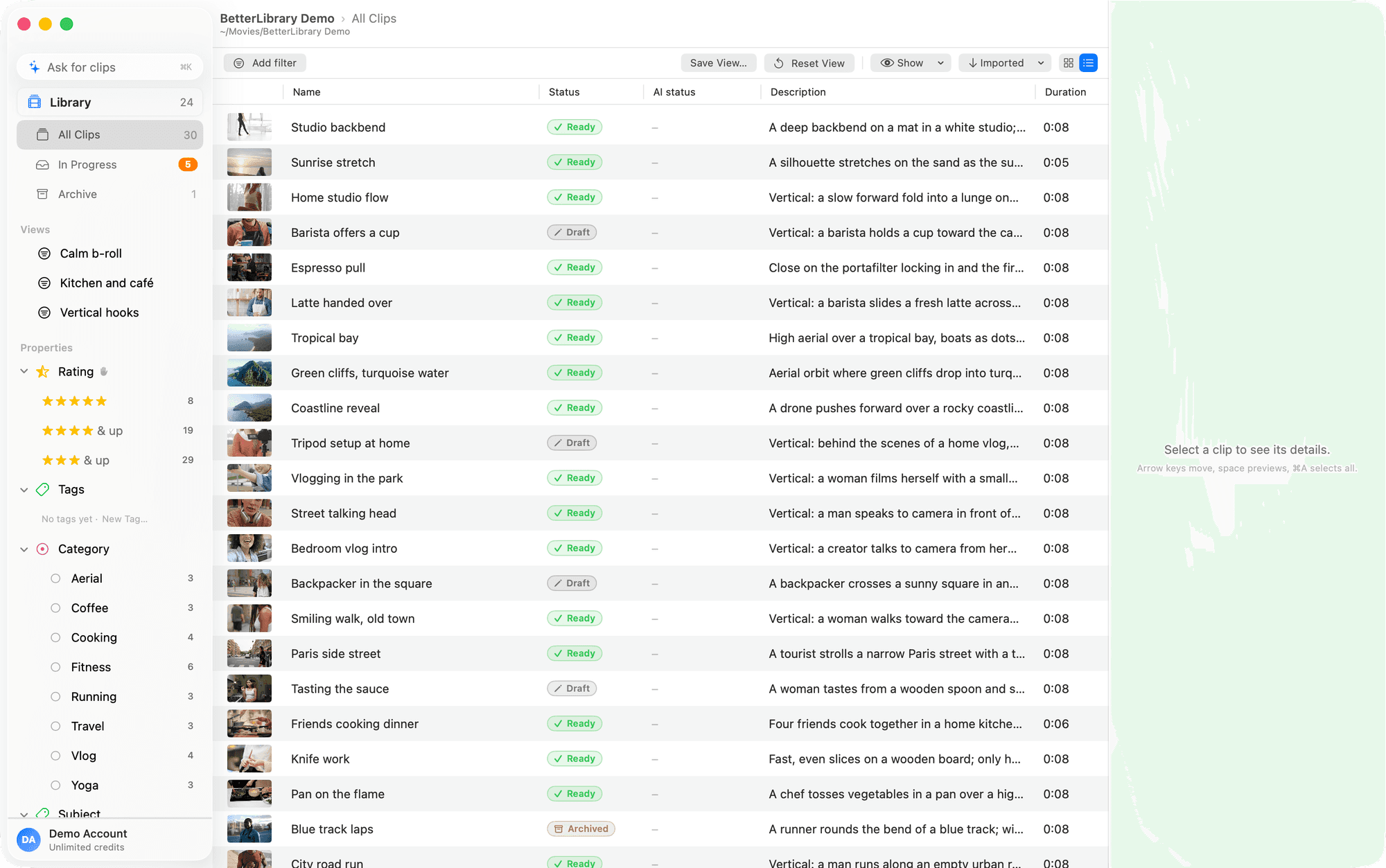
Task: Click the Ready badge on Coastline reveal
Action: point(574,408)
